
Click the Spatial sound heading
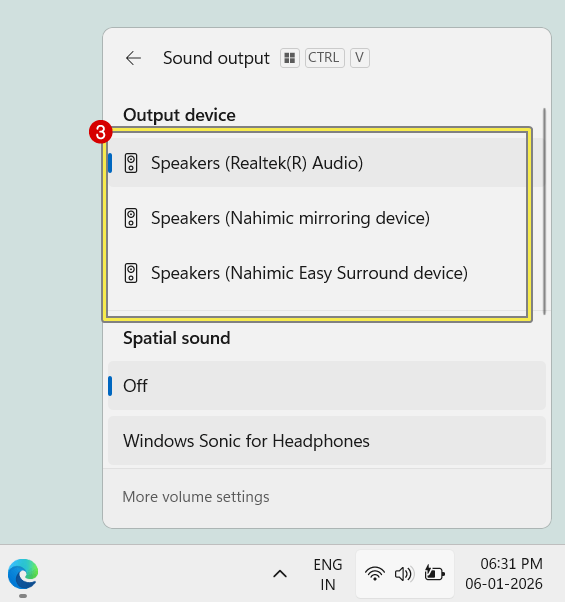pos(177,338)
